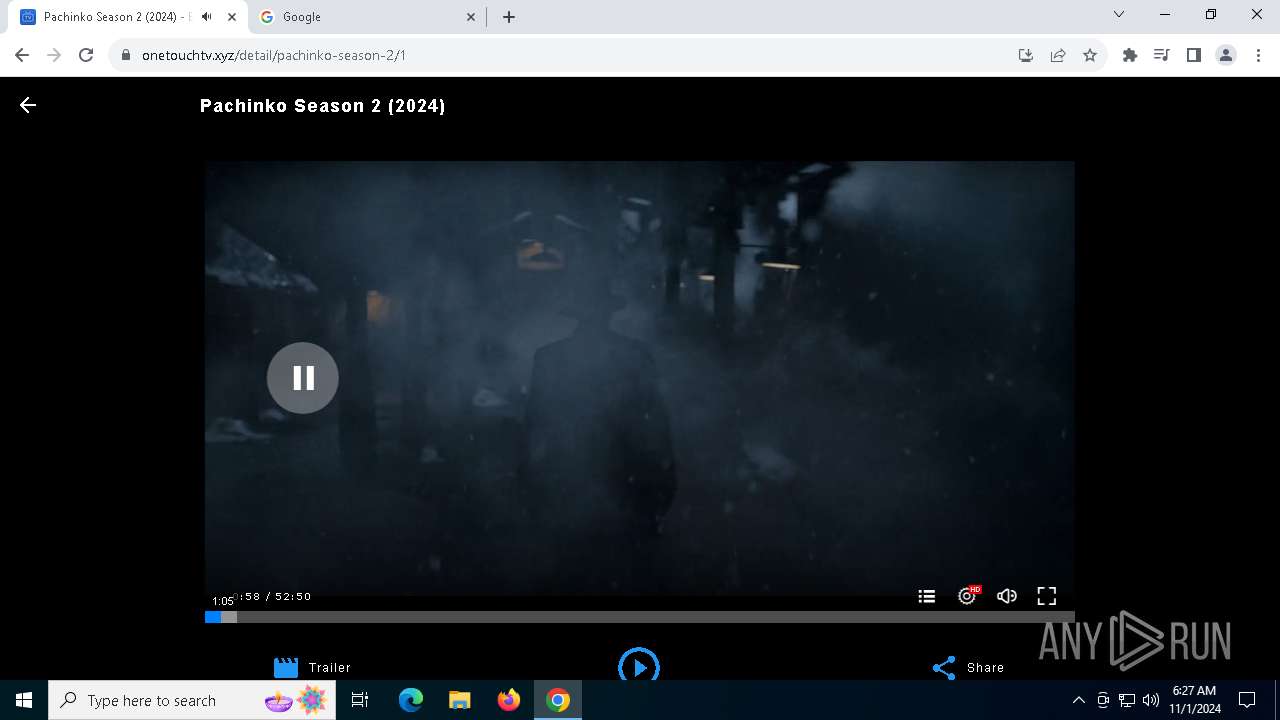The width and height of the screenshot is (1280, 720).
Task: Share this page from address bar
Action: 1058,55
